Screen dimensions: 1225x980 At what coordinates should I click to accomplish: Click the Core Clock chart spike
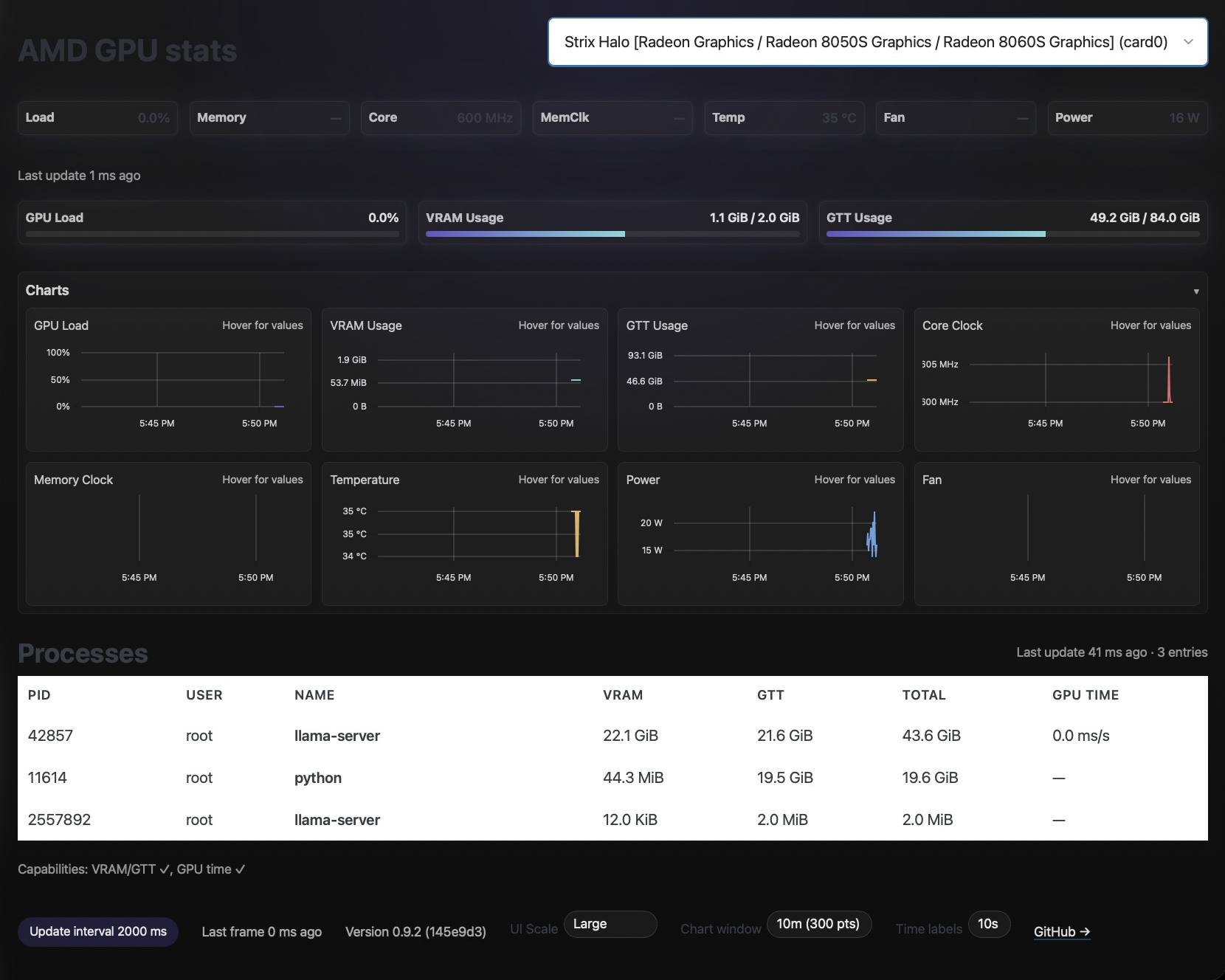[x=1168, y=379]
